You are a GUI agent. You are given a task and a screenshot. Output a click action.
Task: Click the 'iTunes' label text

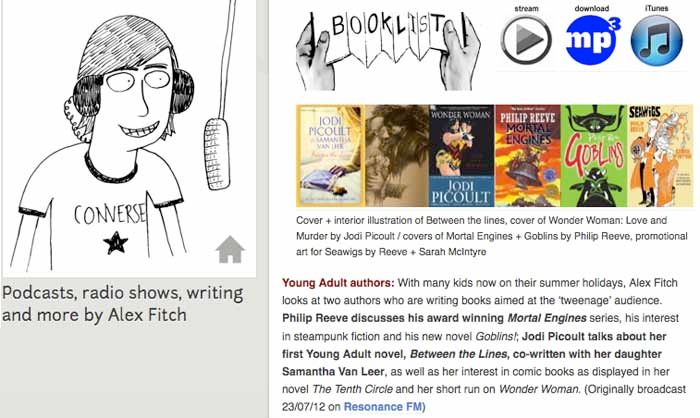pyautogui.click(x=657, y=8)
